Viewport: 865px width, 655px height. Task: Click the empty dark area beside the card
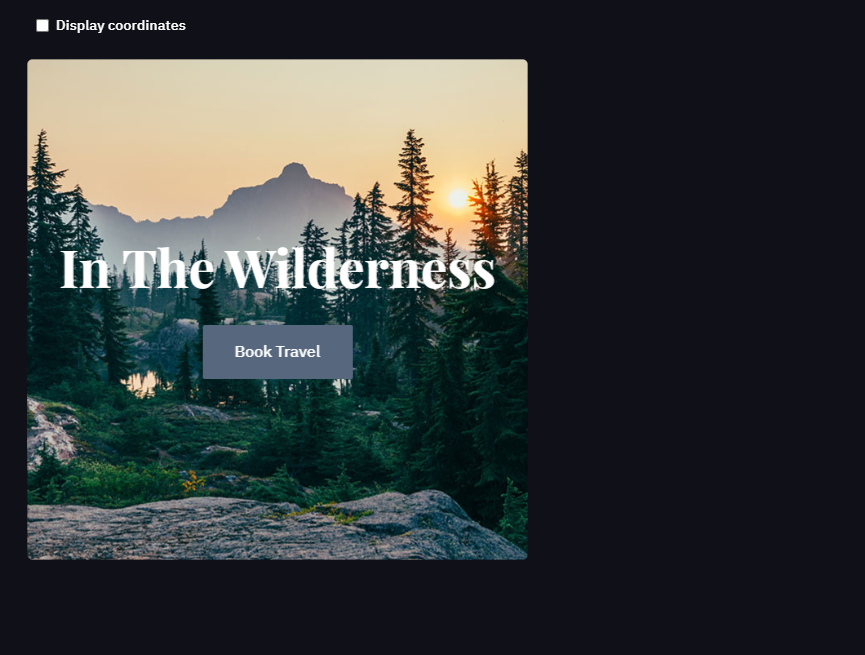(695, 309)
